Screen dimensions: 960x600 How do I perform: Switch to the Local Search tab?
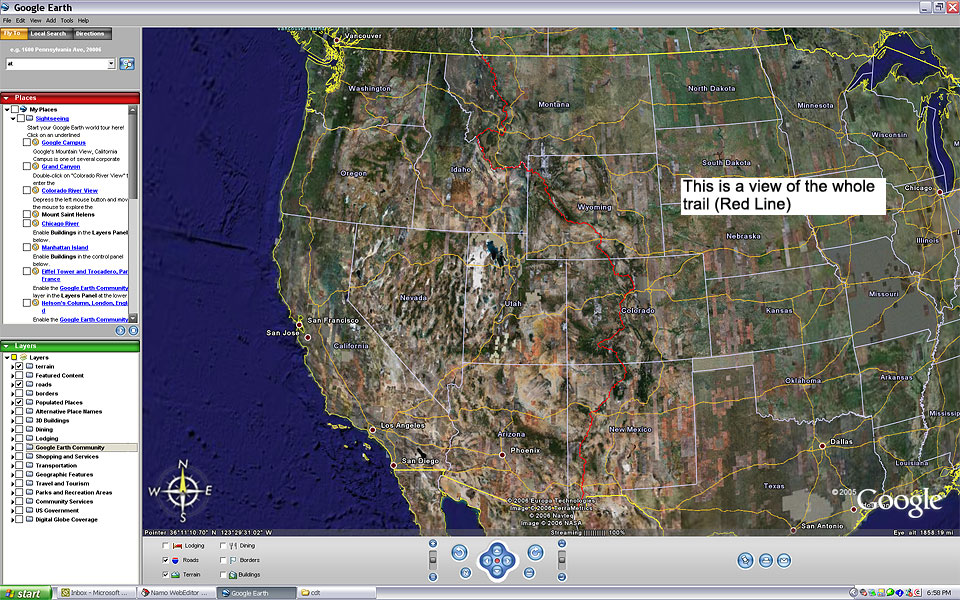click(48, 34)
